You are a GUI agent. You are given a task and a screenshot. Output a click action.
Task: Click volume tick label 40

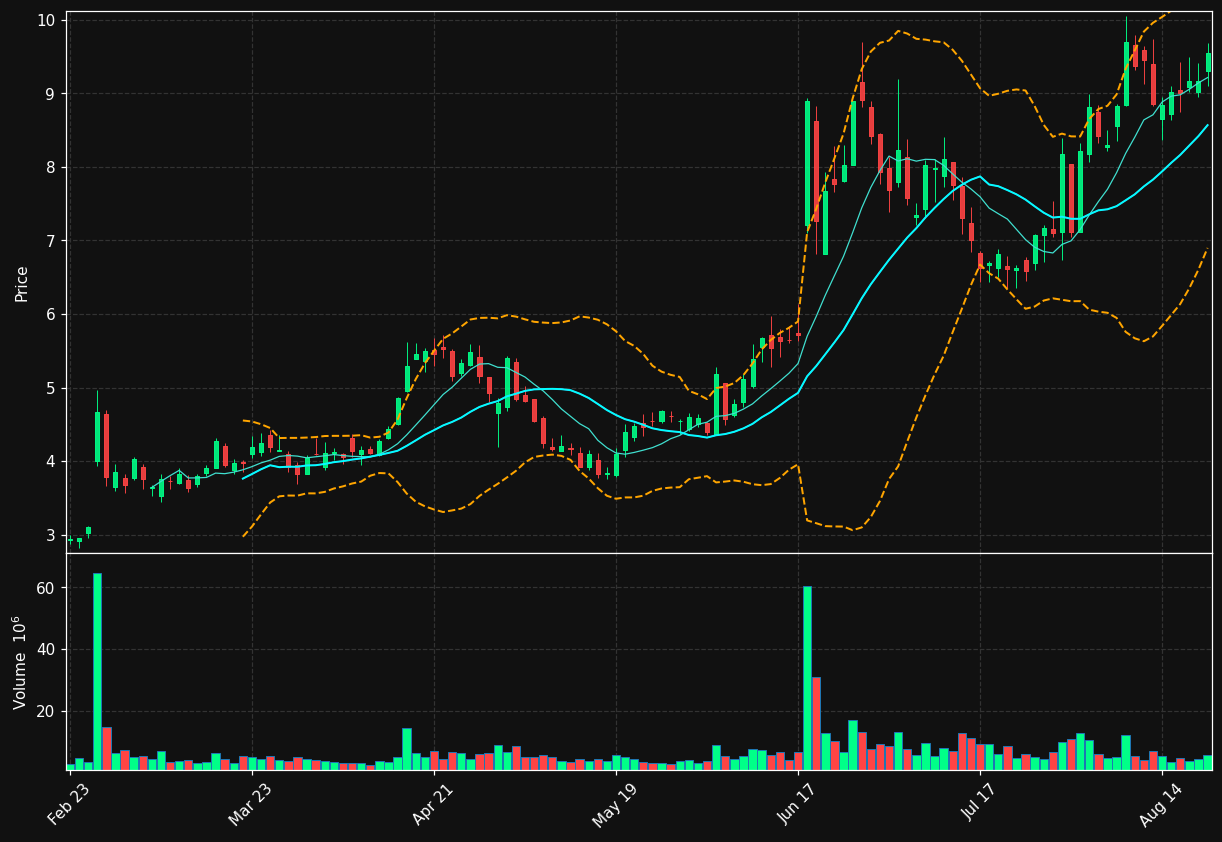(48, 650)
